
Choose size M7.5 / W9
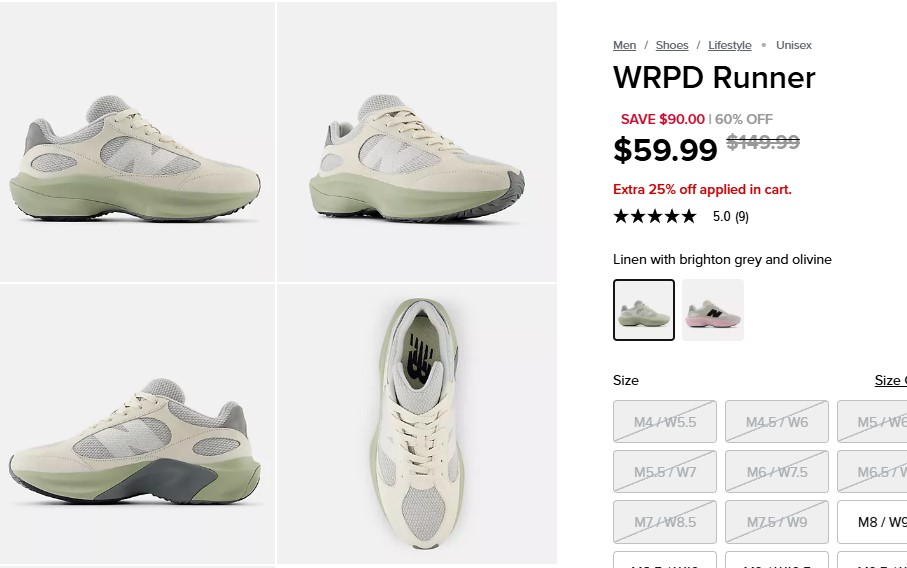pyautogui.click(x=777, y=522)
